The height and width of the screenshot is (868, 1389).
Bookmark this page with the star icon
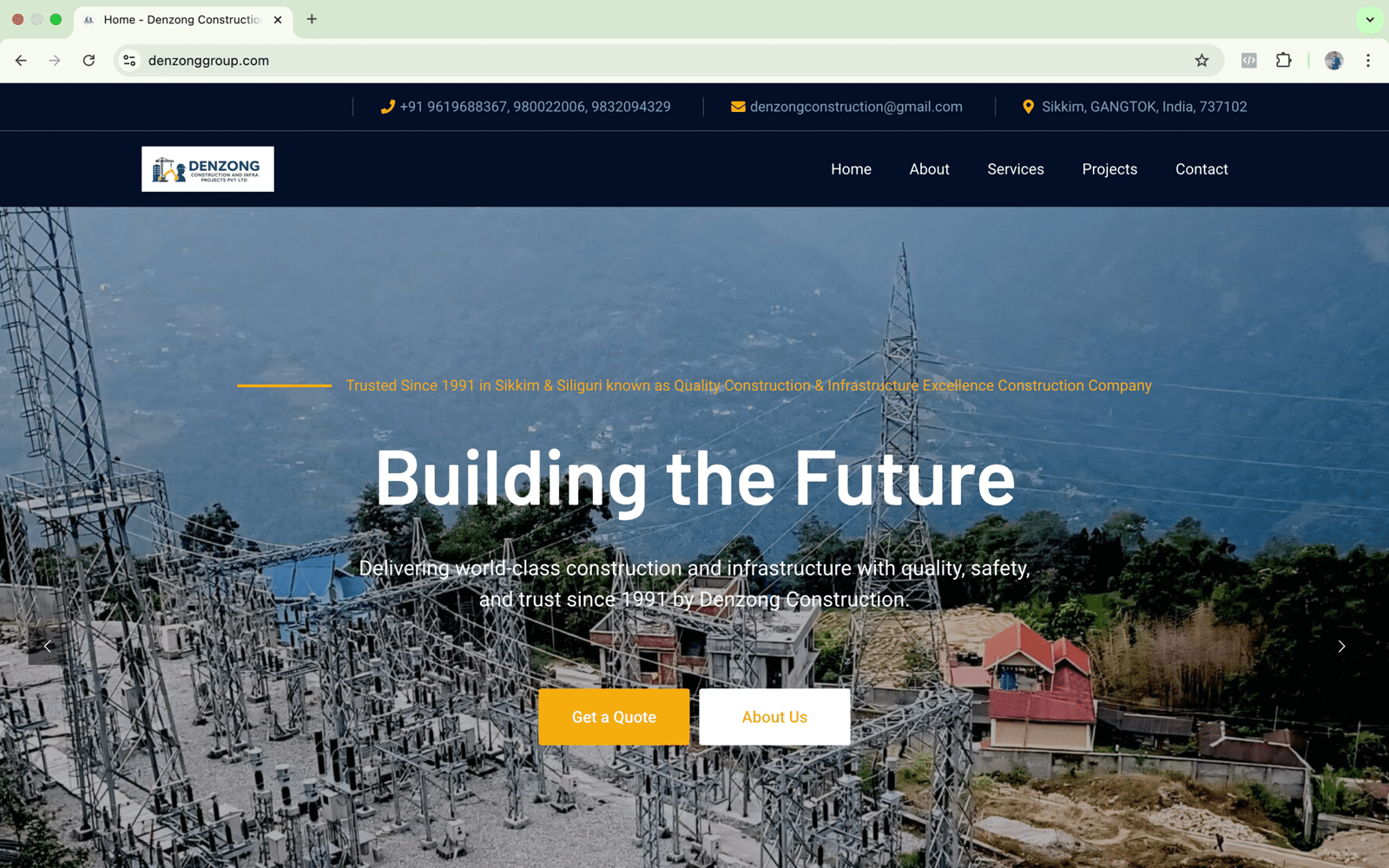(1201, 61)
